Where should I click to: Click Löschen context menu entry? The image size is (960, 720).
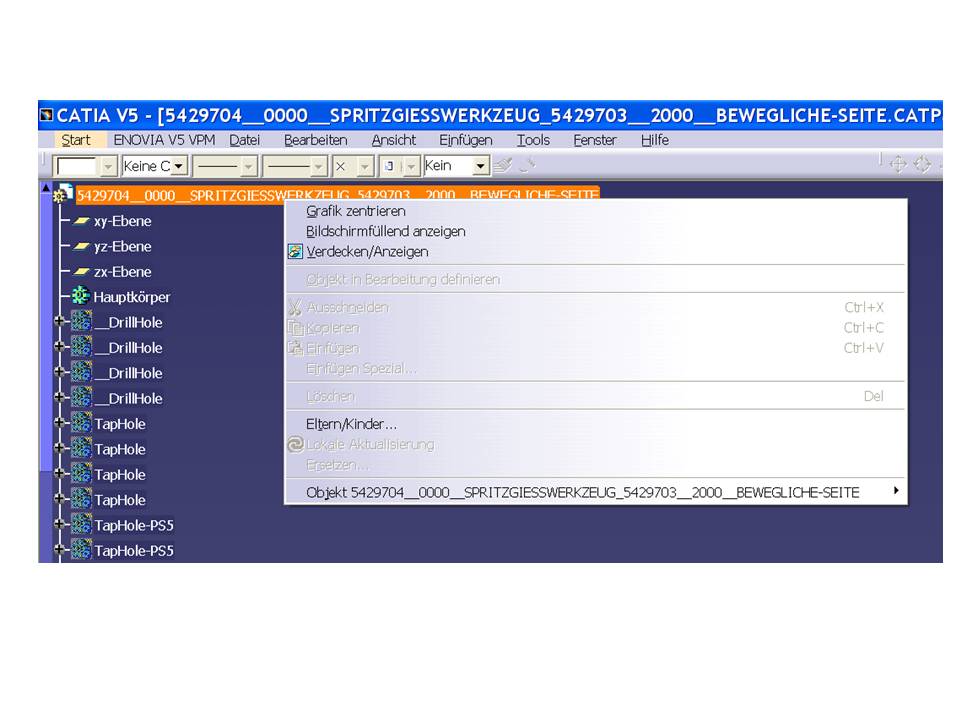pyautogui.click(x=330, y=396)
